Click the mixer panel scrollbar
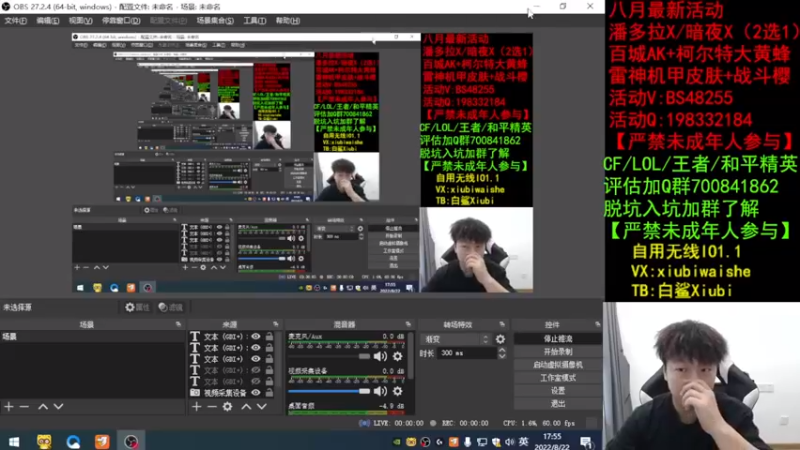Image resolution: width=800 pixels, height=450 pixels. coord(410,357)
